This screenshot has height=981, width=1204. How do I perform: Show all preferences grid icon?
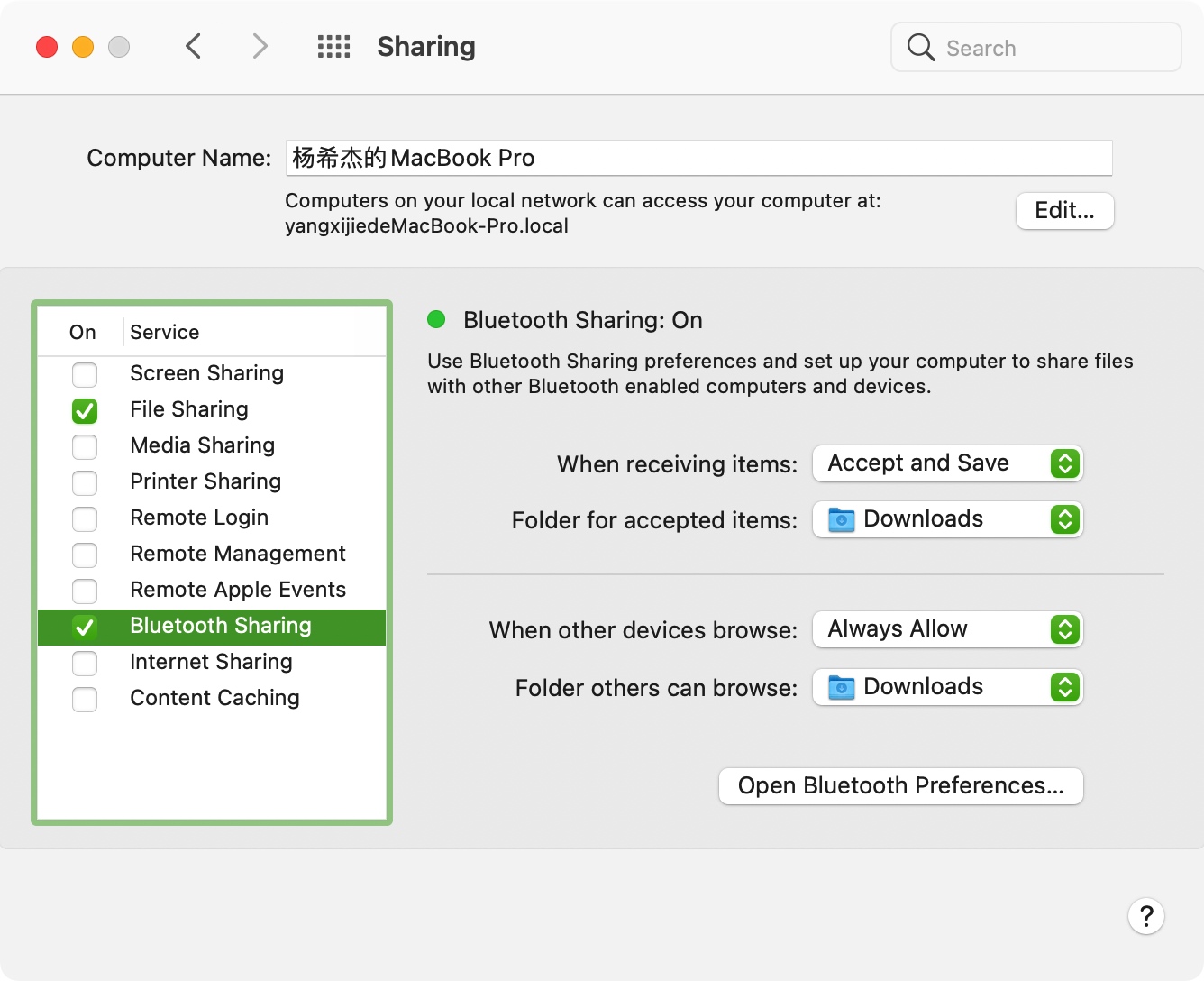(x=333, y=47)
